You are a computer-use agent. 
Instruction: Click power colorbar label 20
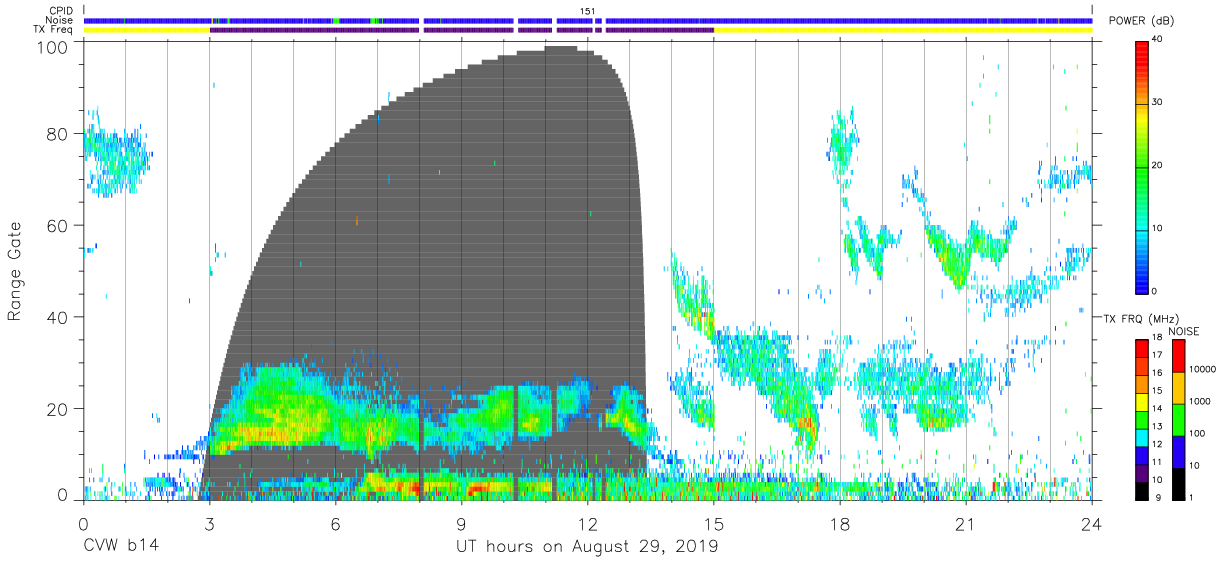tap(1158, 166)
